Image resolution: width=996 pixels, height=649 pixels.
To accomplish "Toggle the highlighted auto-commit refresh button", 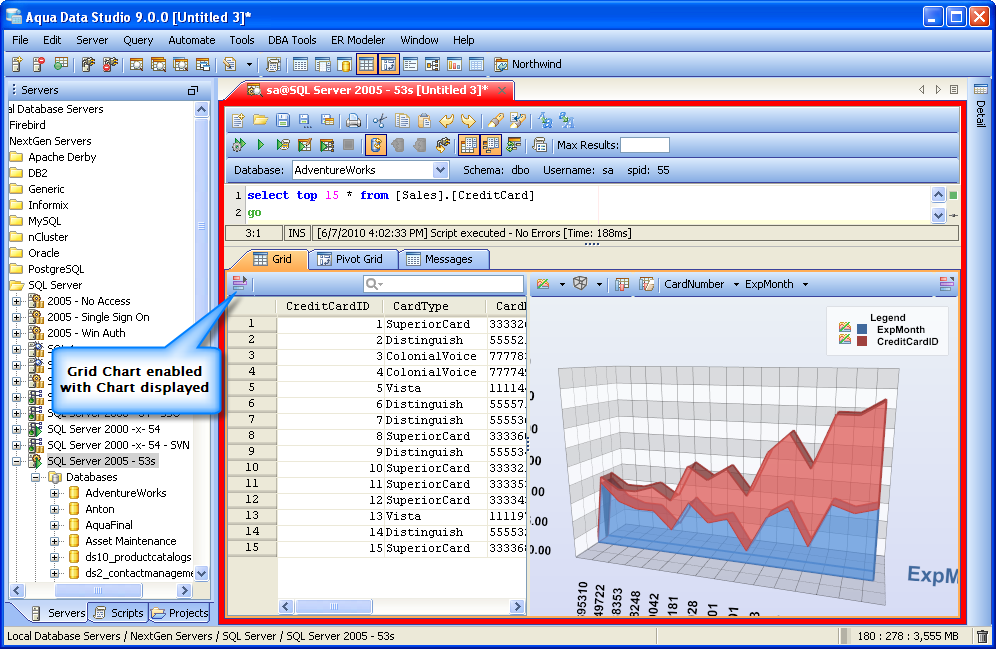I will click(376, 145).
